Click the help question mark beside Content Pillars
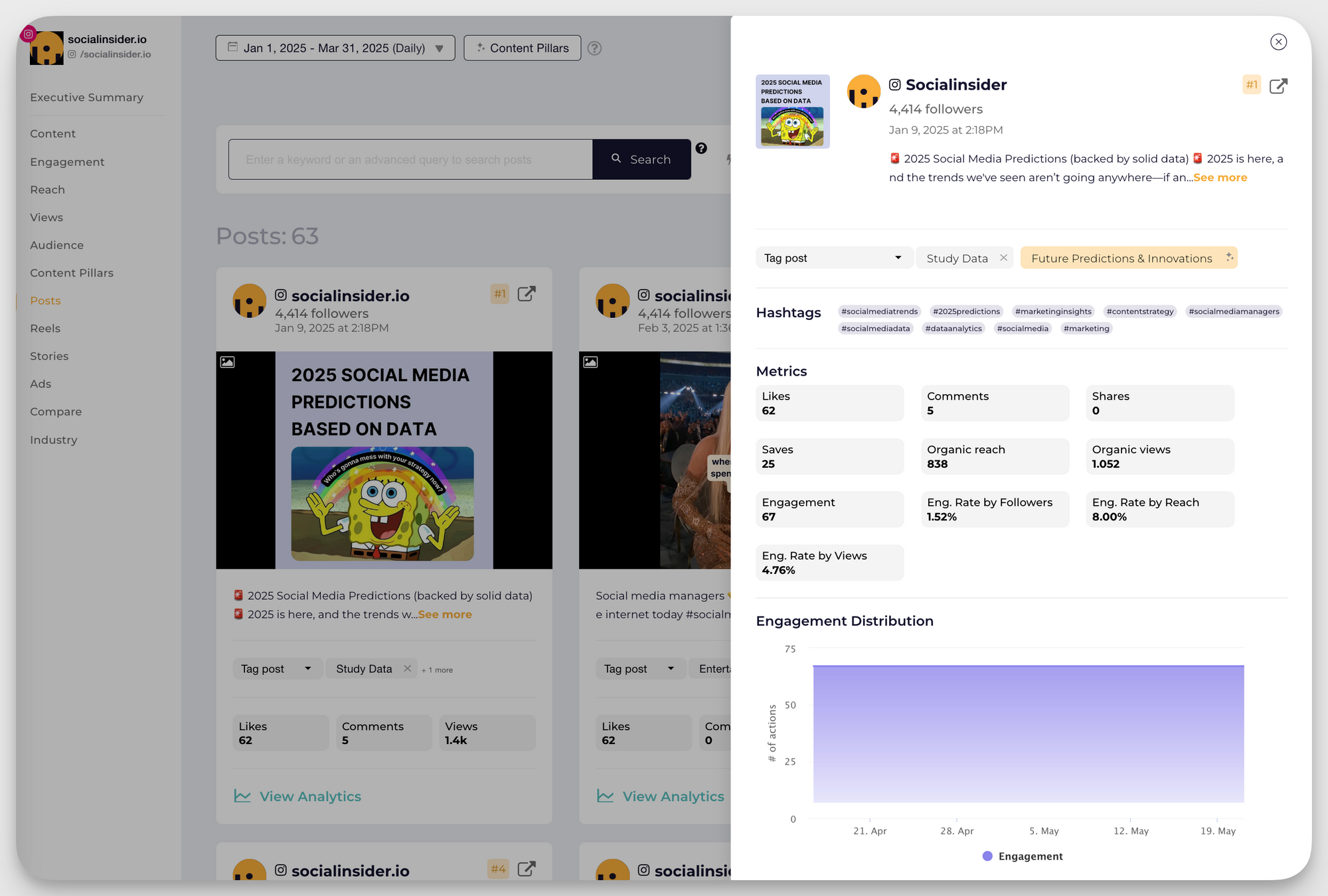Viewport: 1328px width, 896px height. [594, 48]
